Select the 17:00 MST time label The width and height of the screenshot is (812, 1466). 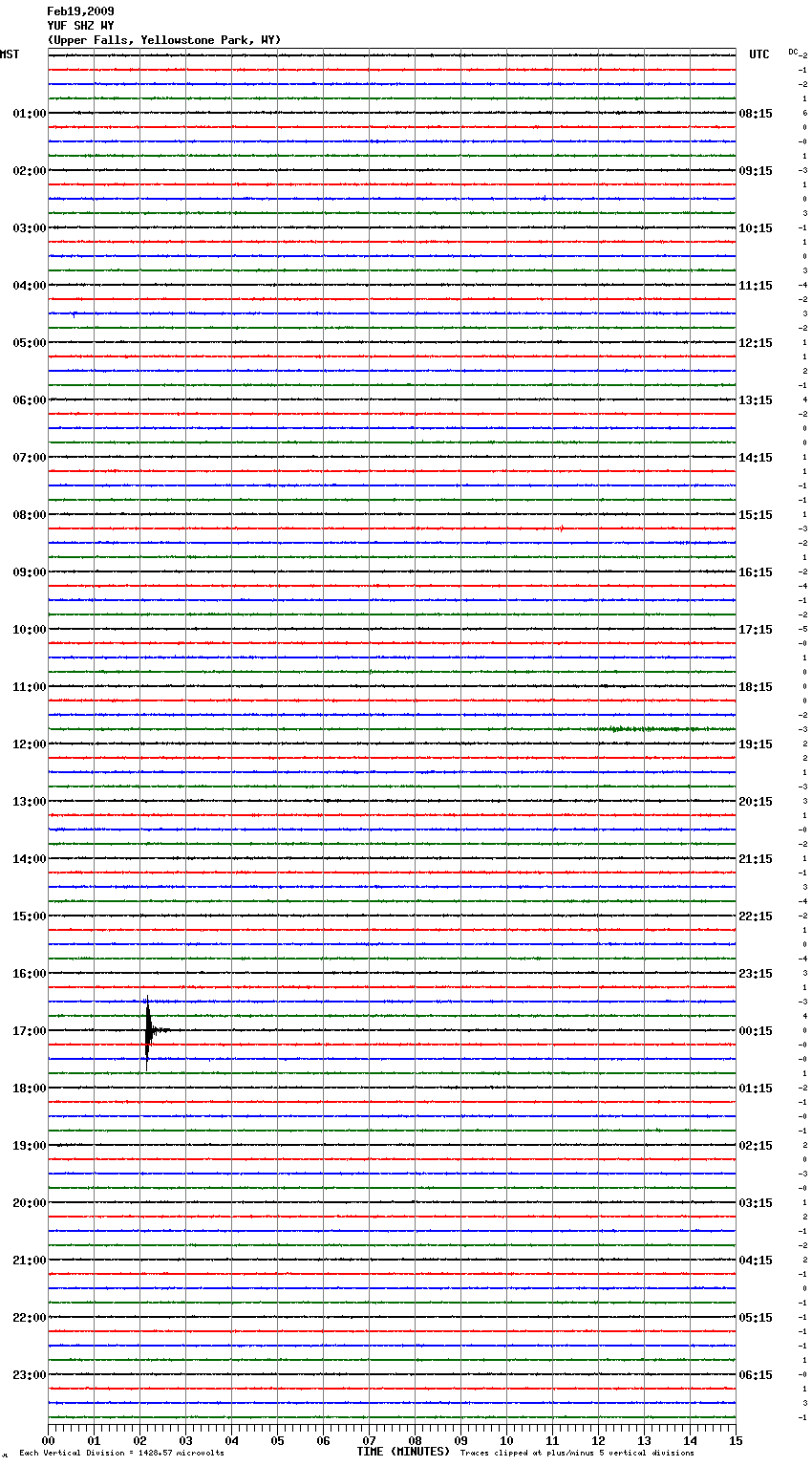(29, 1031)
